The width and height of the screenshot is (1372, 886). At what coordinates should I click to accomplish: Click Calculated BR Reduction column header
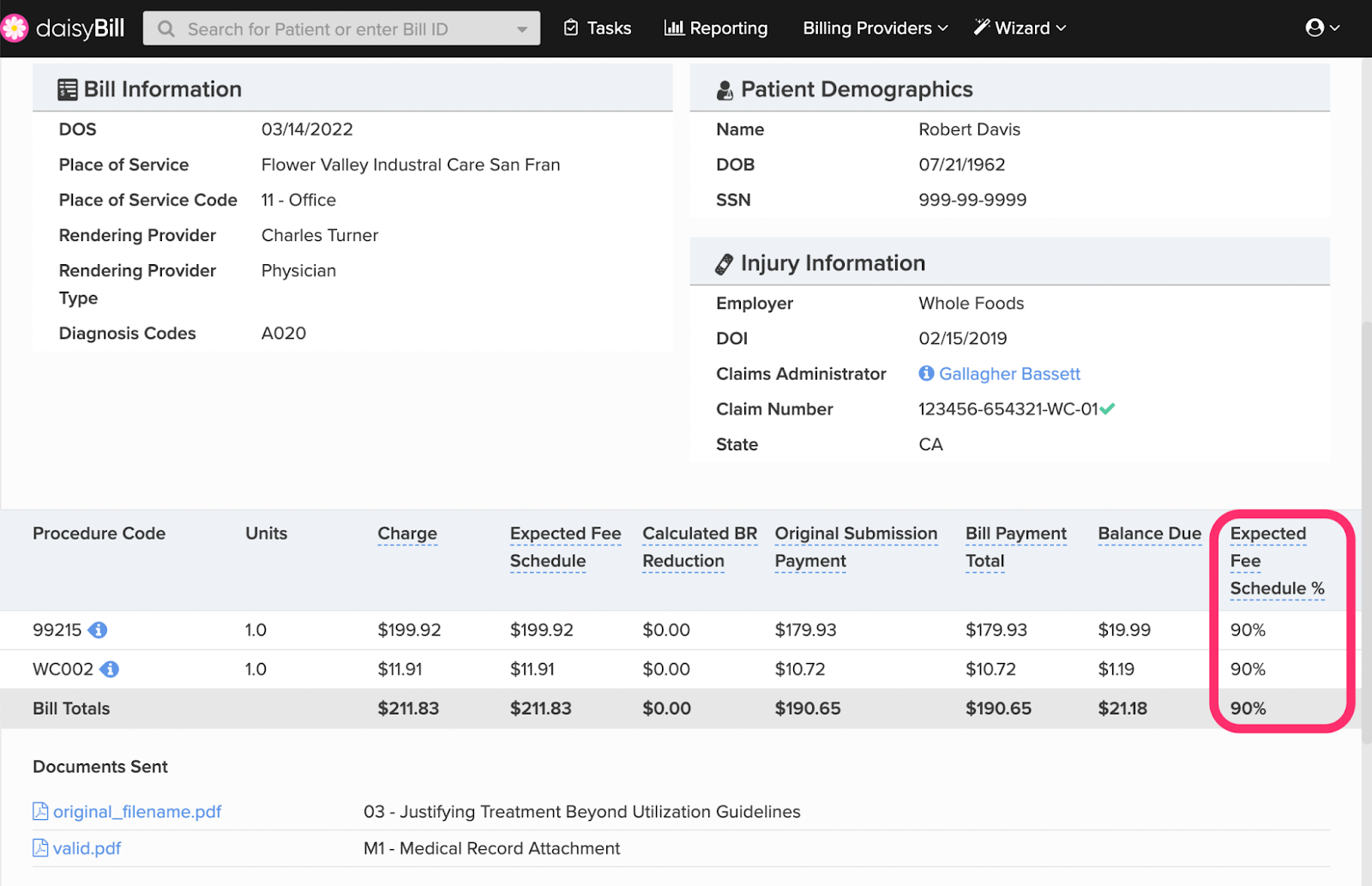coord(700,547)
